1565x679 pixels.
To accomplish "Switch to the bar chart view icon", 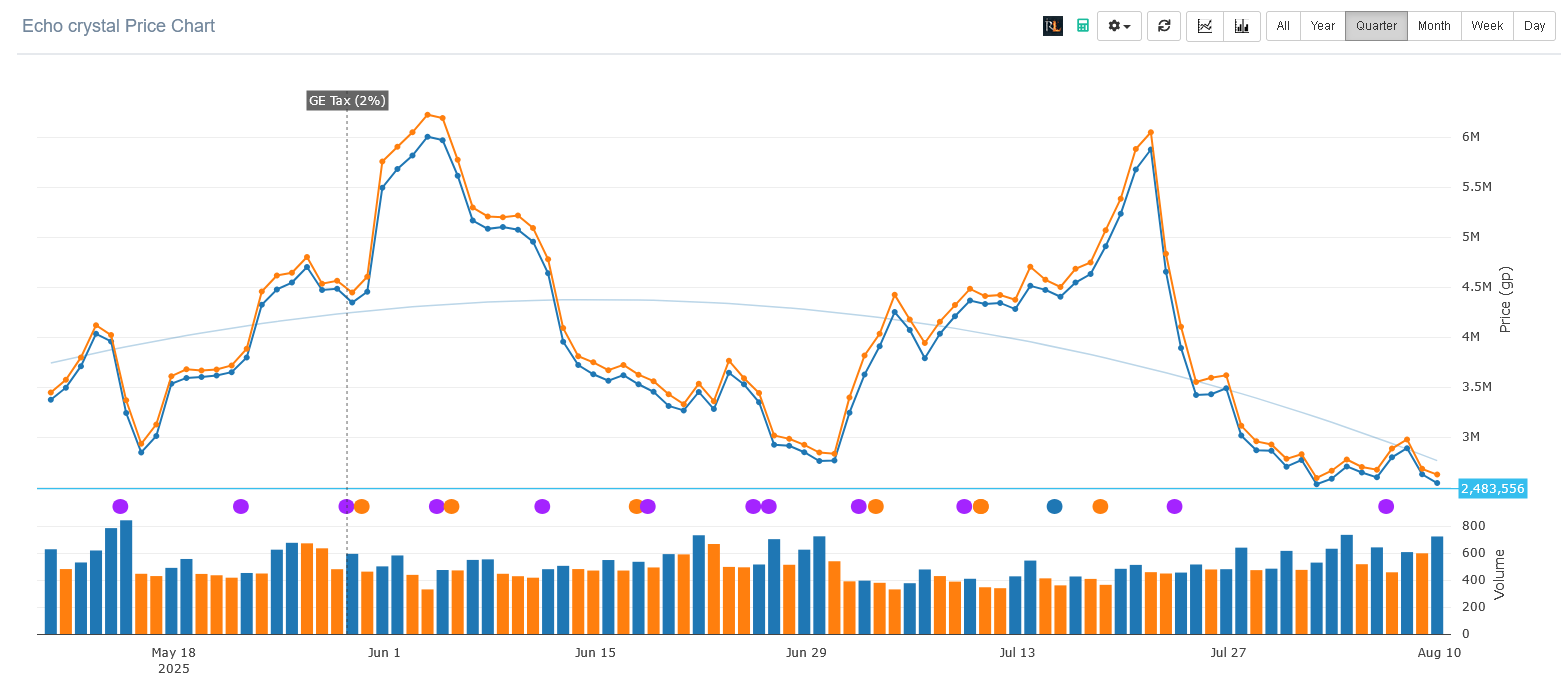I will coord(1242,26).
